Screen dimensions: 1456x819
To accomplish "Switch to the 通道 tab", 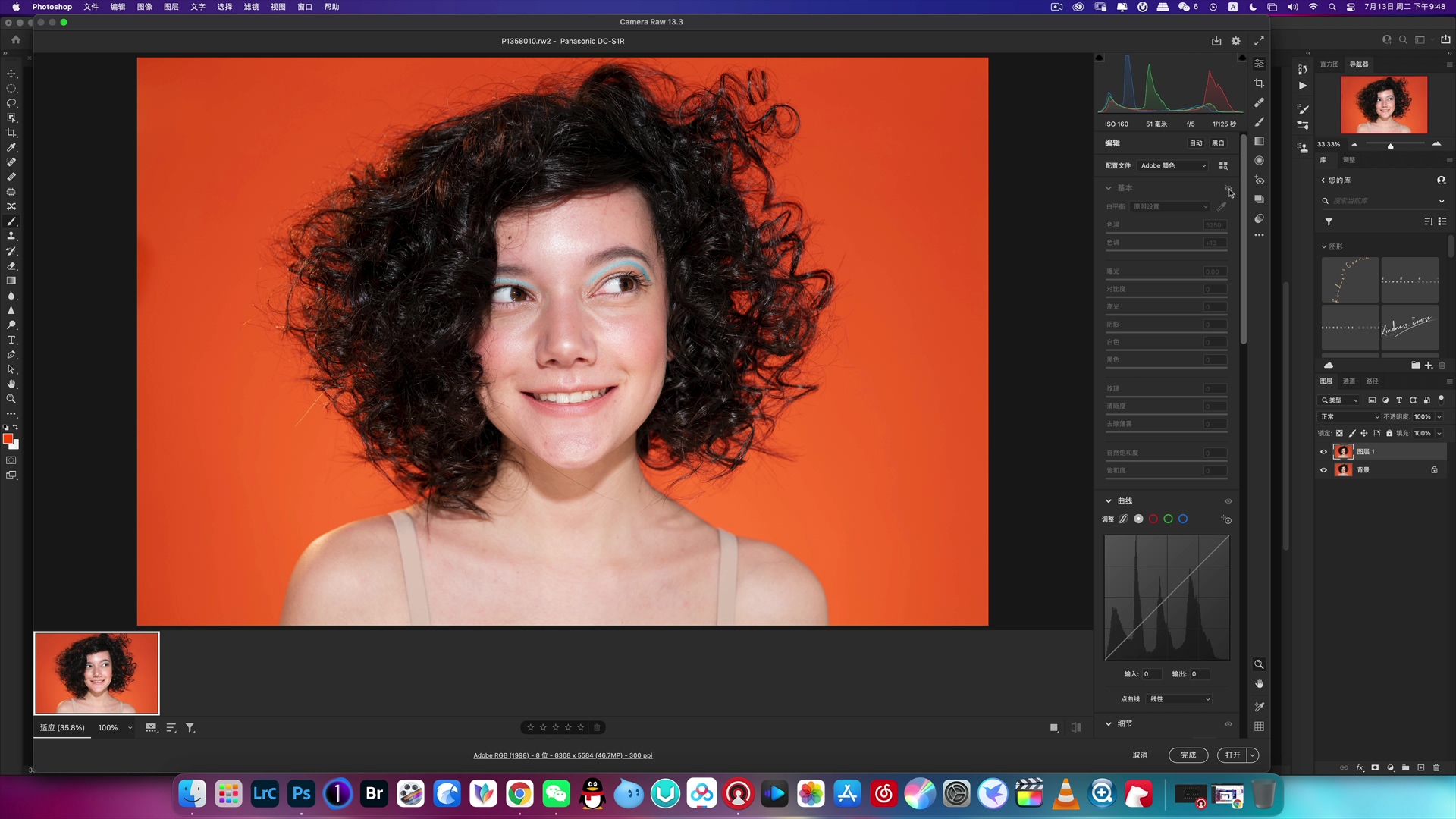I will point(1349,381).
